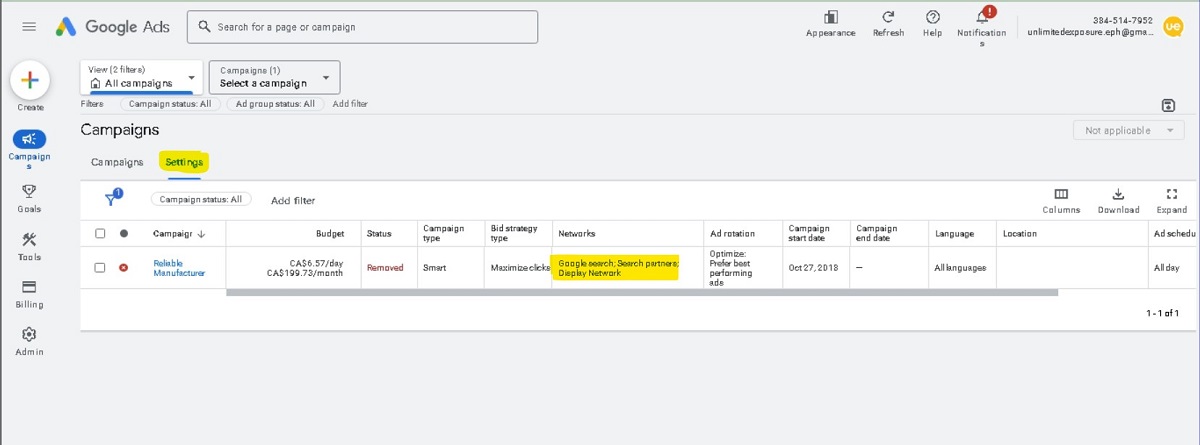The height and width of the screenshot is (445, 1200).
Task: Click Add filter beside Campaign status chip
Action: click(x=293, y=201)
